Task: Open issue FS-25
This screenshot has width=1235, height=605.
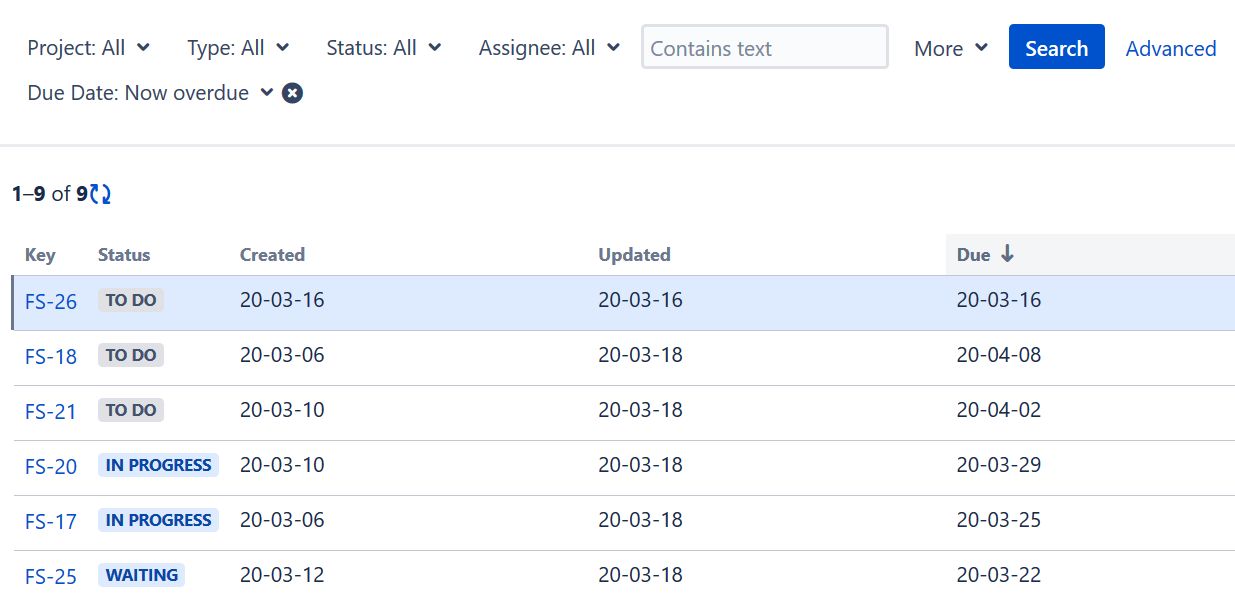Action: coord(50,576)
